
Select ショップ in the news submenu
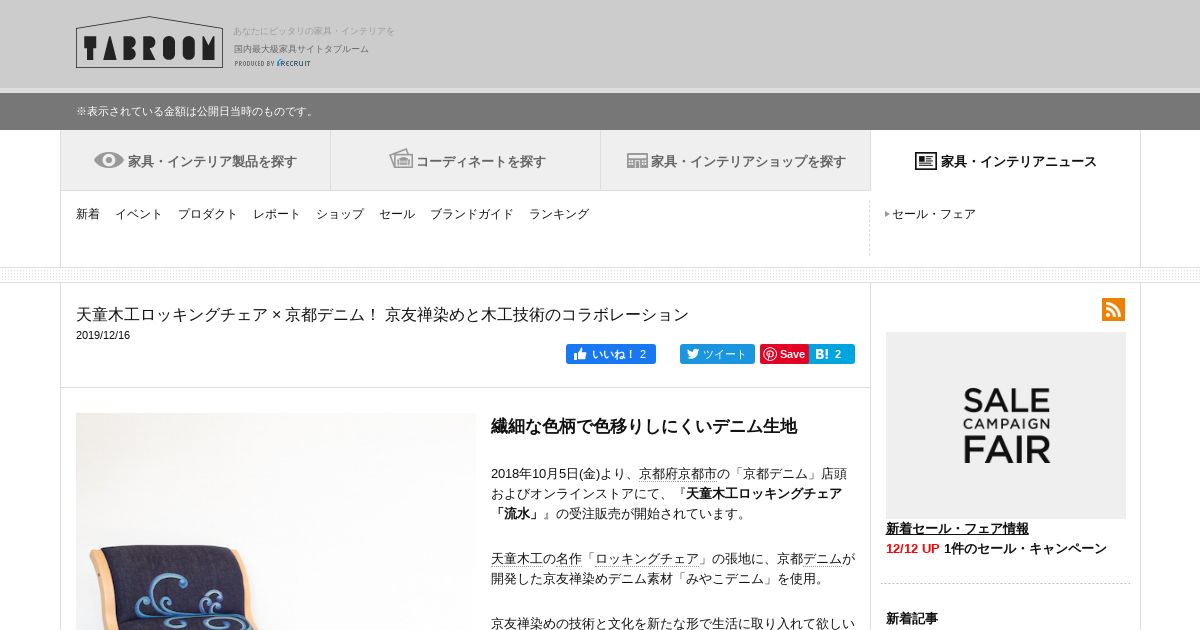point(340,214)
